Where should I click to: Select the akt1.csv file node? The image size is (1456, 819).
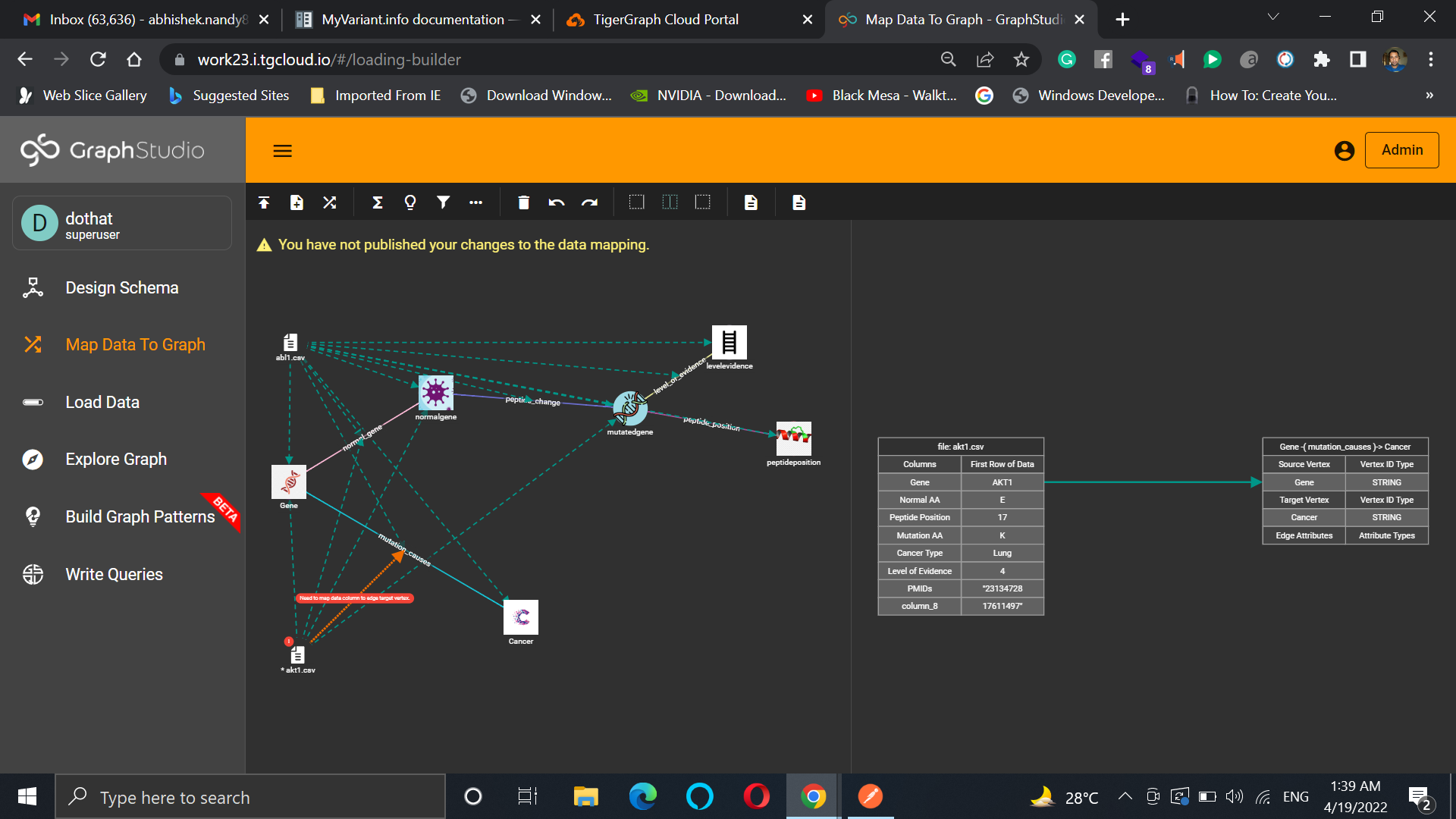point(298,655)
